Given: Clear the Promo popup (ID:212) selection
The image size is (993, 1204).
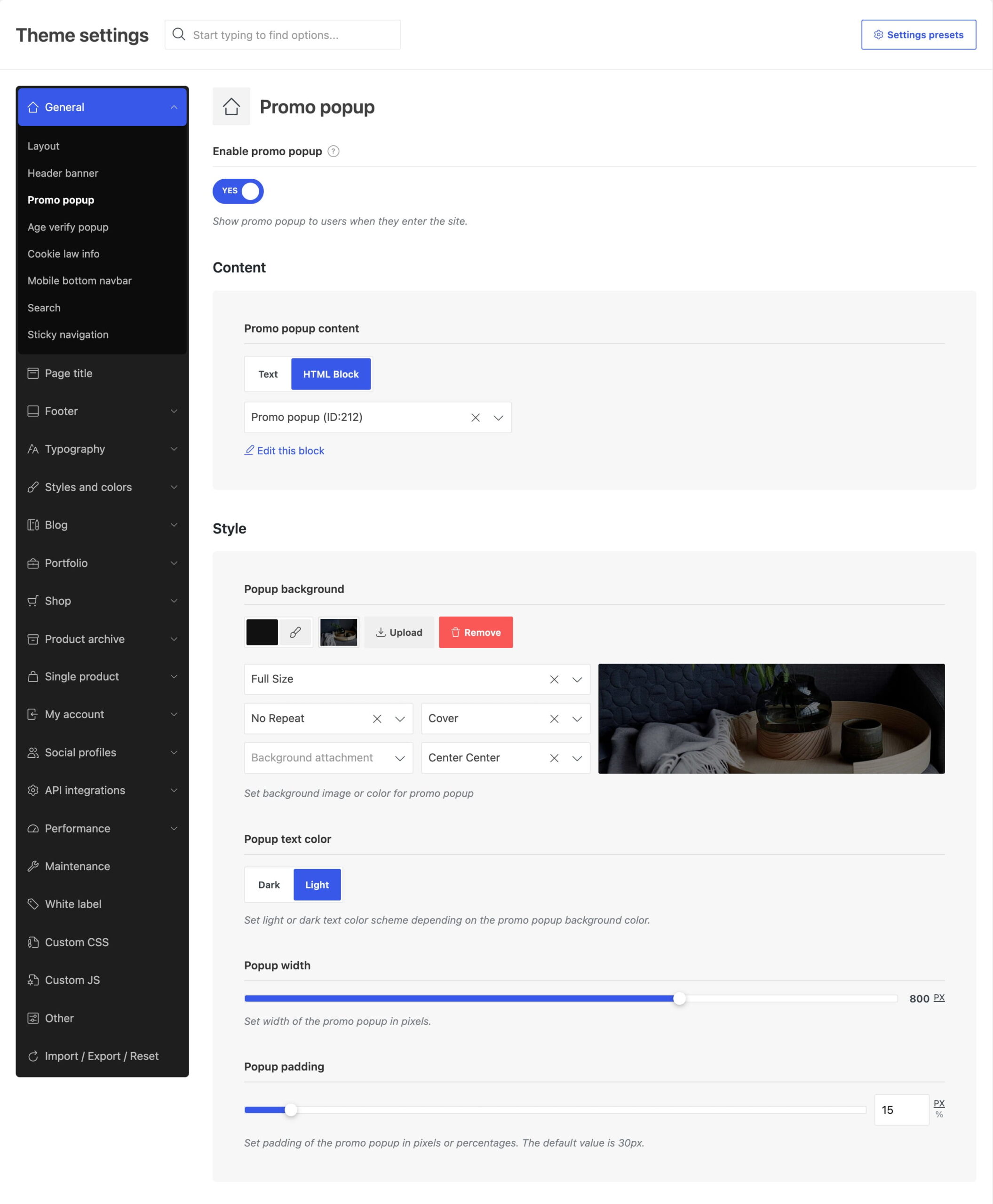Looking at the screenshot, I should tap(476, 418).
